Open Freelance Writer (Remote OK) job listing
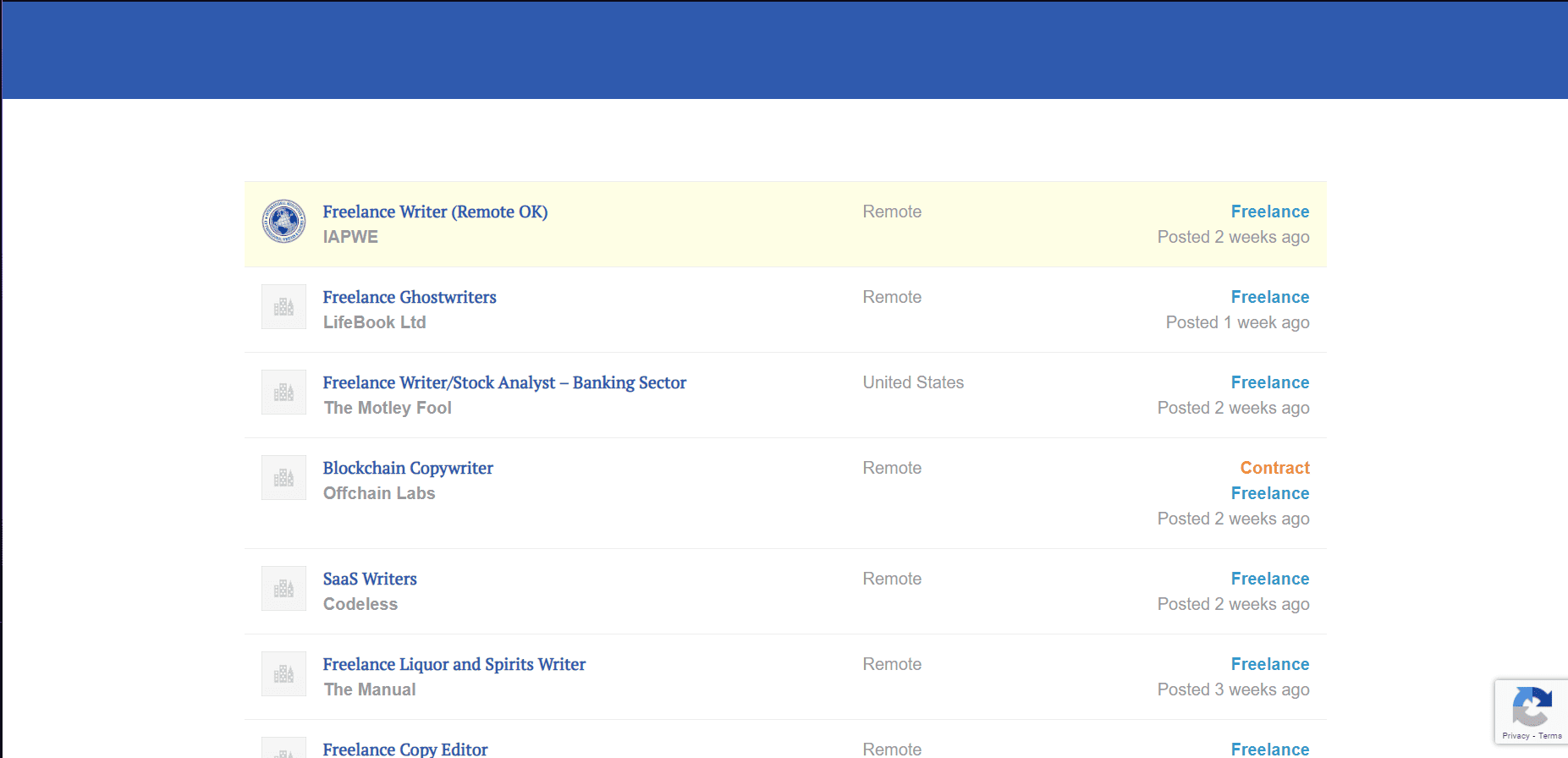 435,211
